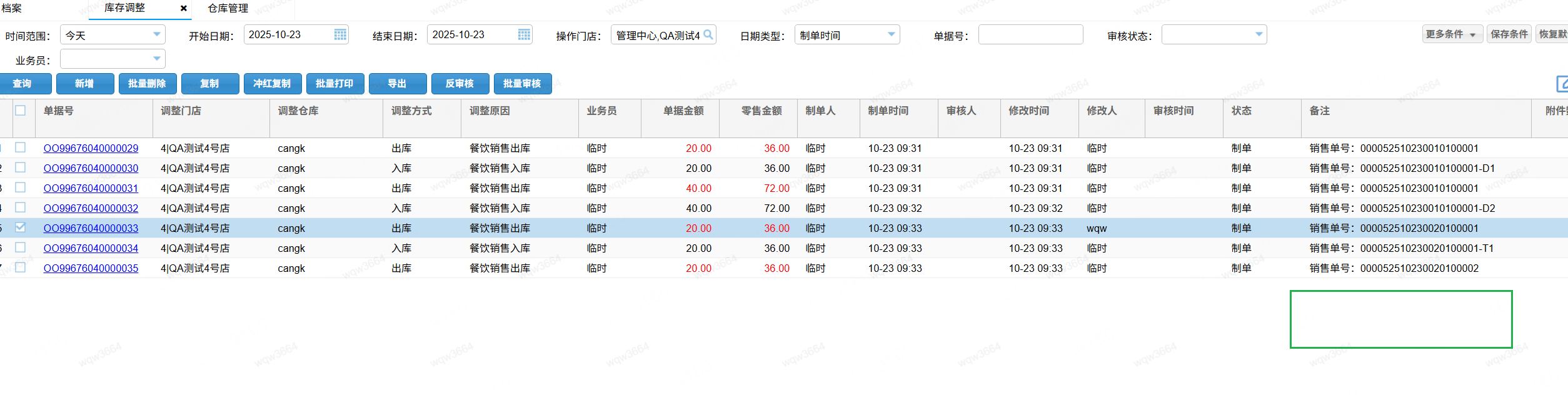Open the start date calendar picker
Screen dimensions: 1568x395
(x=340, y=35)
